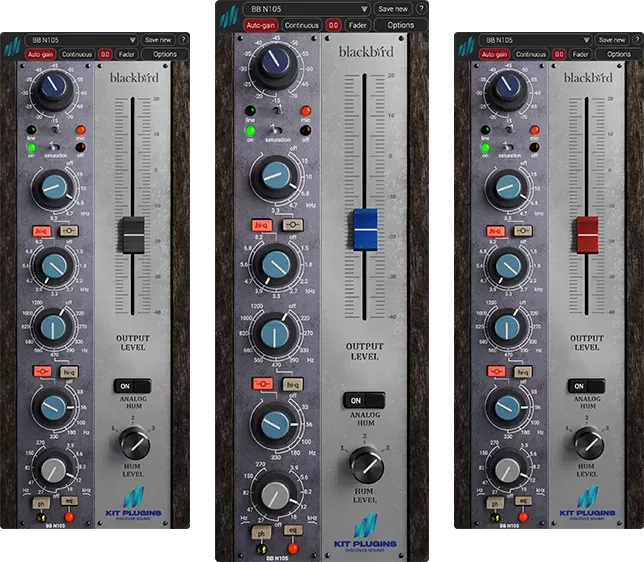Flip the saturation switch in the middle plugin
This screenshot has height=562, width=644.
click(277, 131)
